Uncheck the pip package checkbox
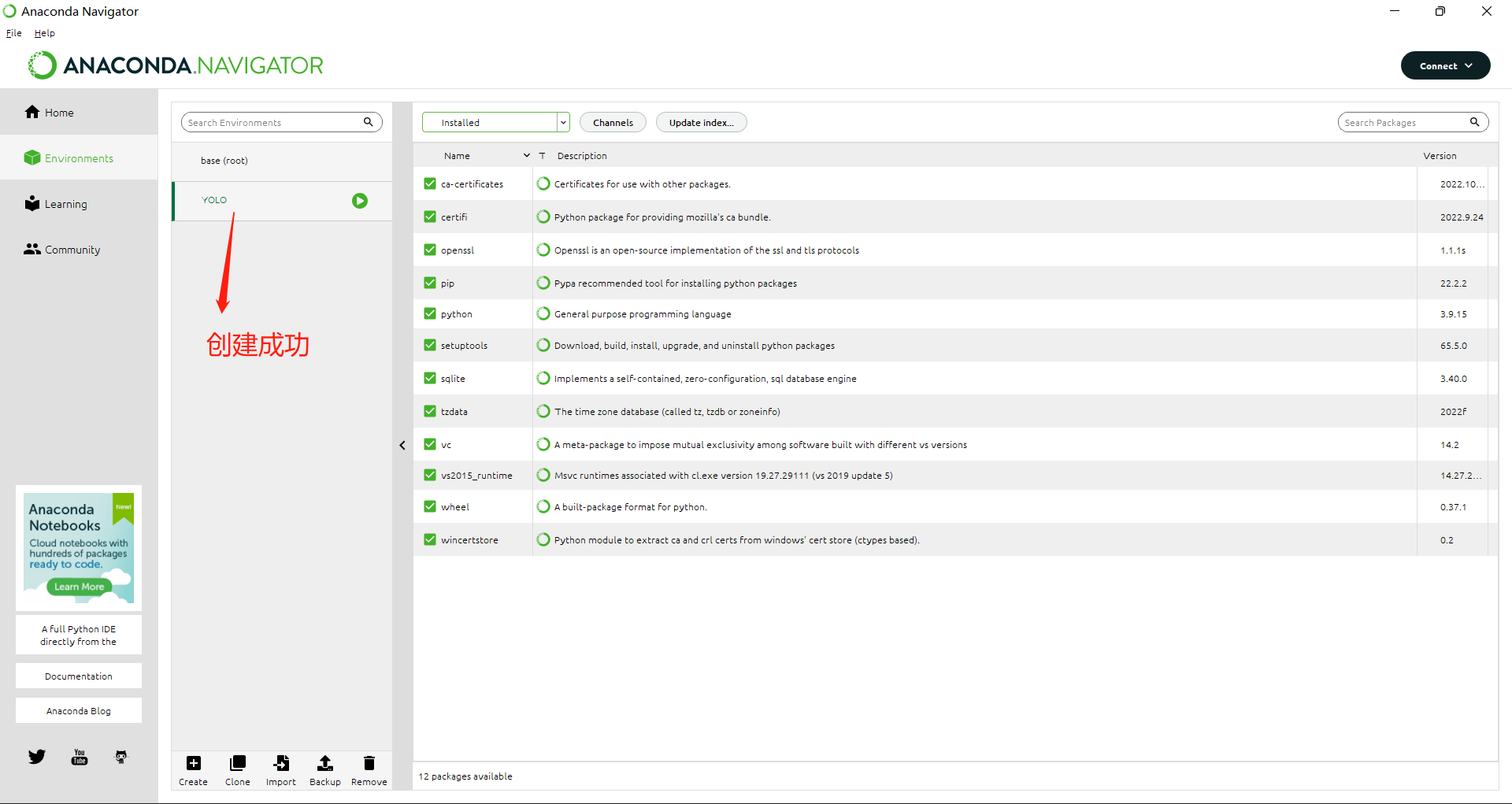 430,283
